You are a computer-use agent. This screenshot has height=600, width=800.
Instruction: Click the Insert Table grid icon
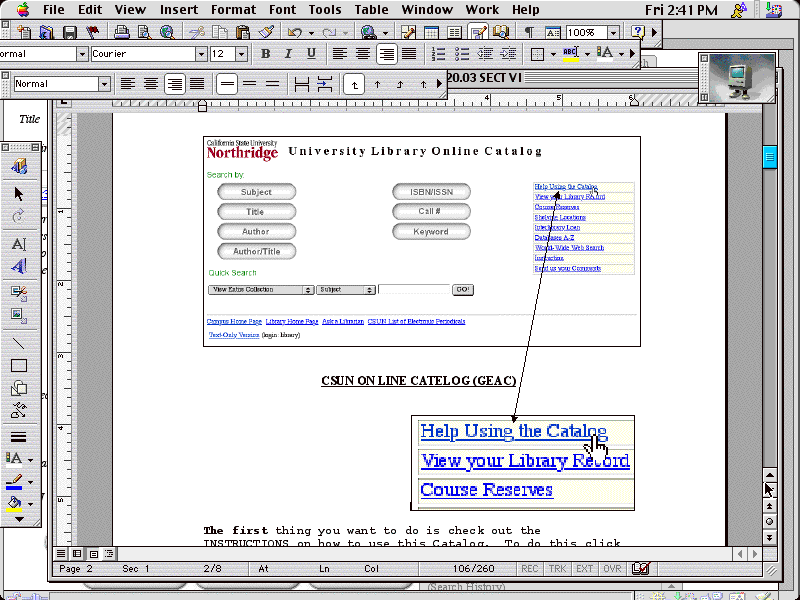tap(431, 33)
